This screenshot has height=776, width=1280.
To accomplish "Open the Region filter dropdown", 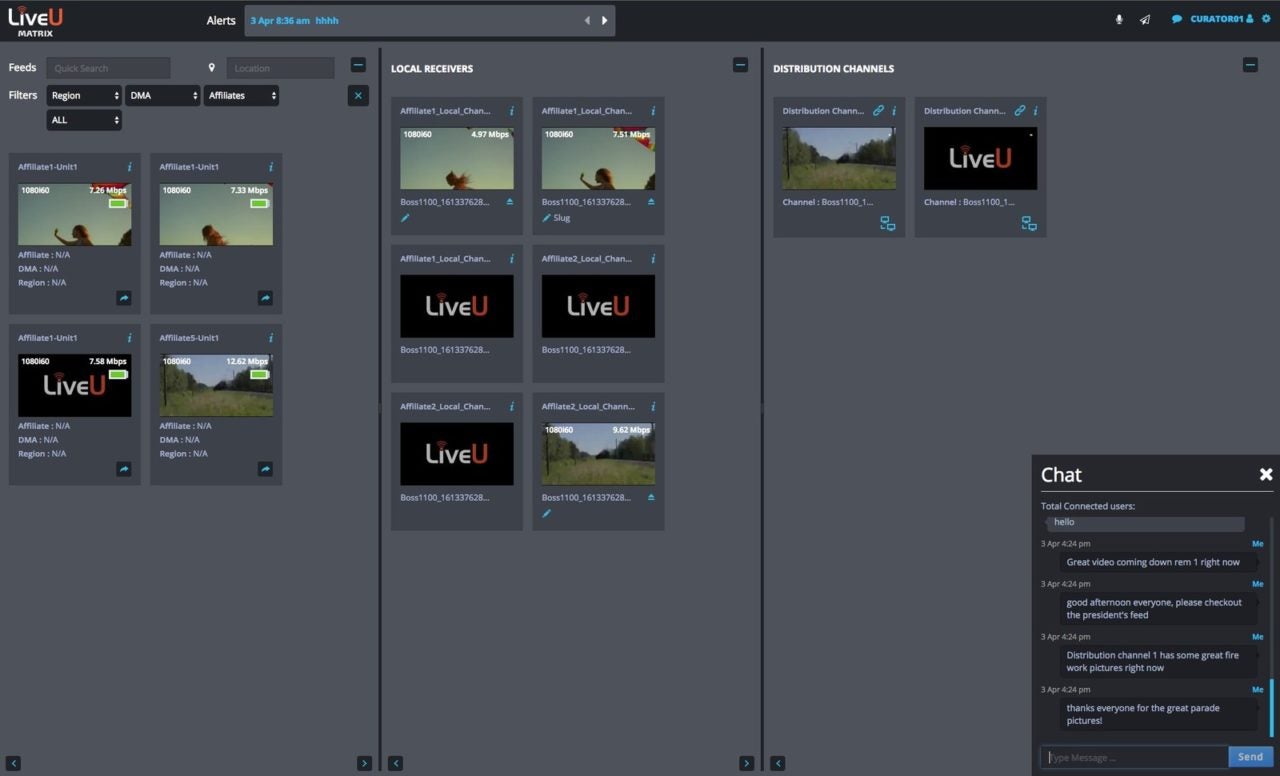I will [84, 96].
